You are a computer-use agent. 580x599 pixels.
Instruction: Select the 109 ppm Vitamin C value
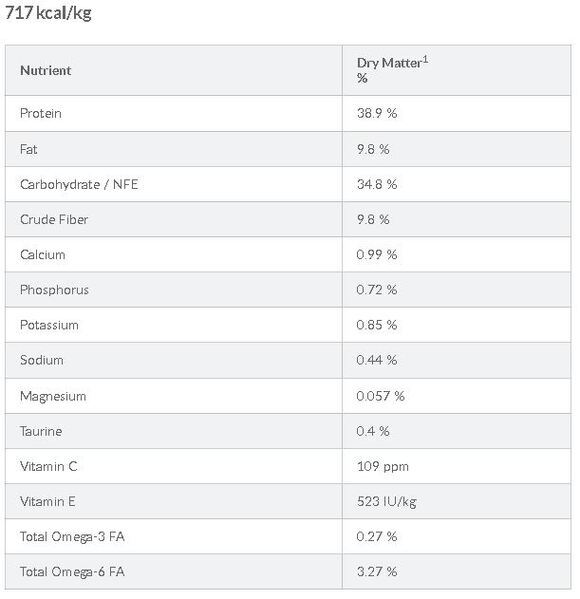pos(382,467)
